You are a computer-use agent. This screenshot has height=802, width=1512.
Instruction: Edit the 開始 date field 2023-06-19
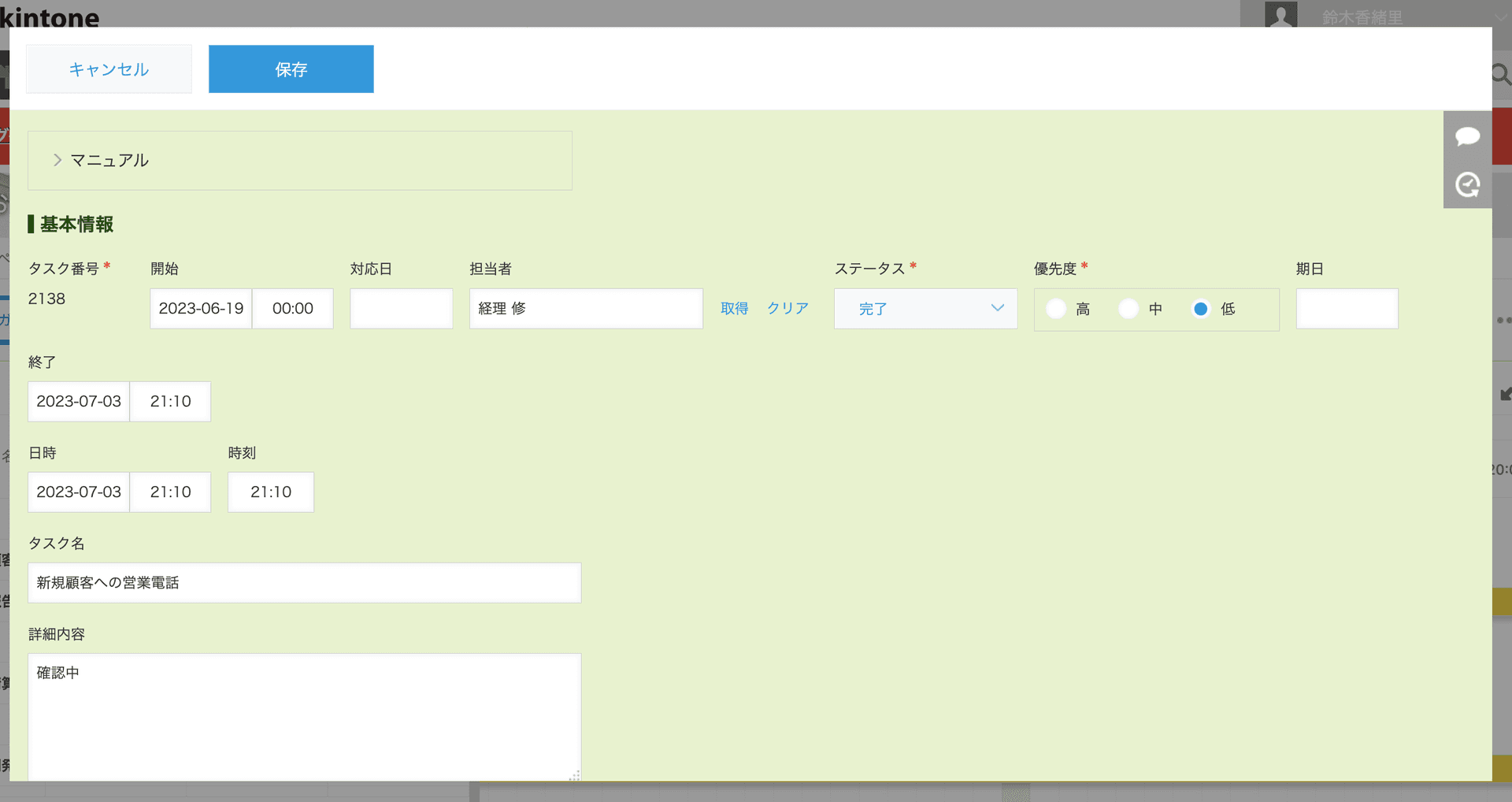(x=201, y=309)
